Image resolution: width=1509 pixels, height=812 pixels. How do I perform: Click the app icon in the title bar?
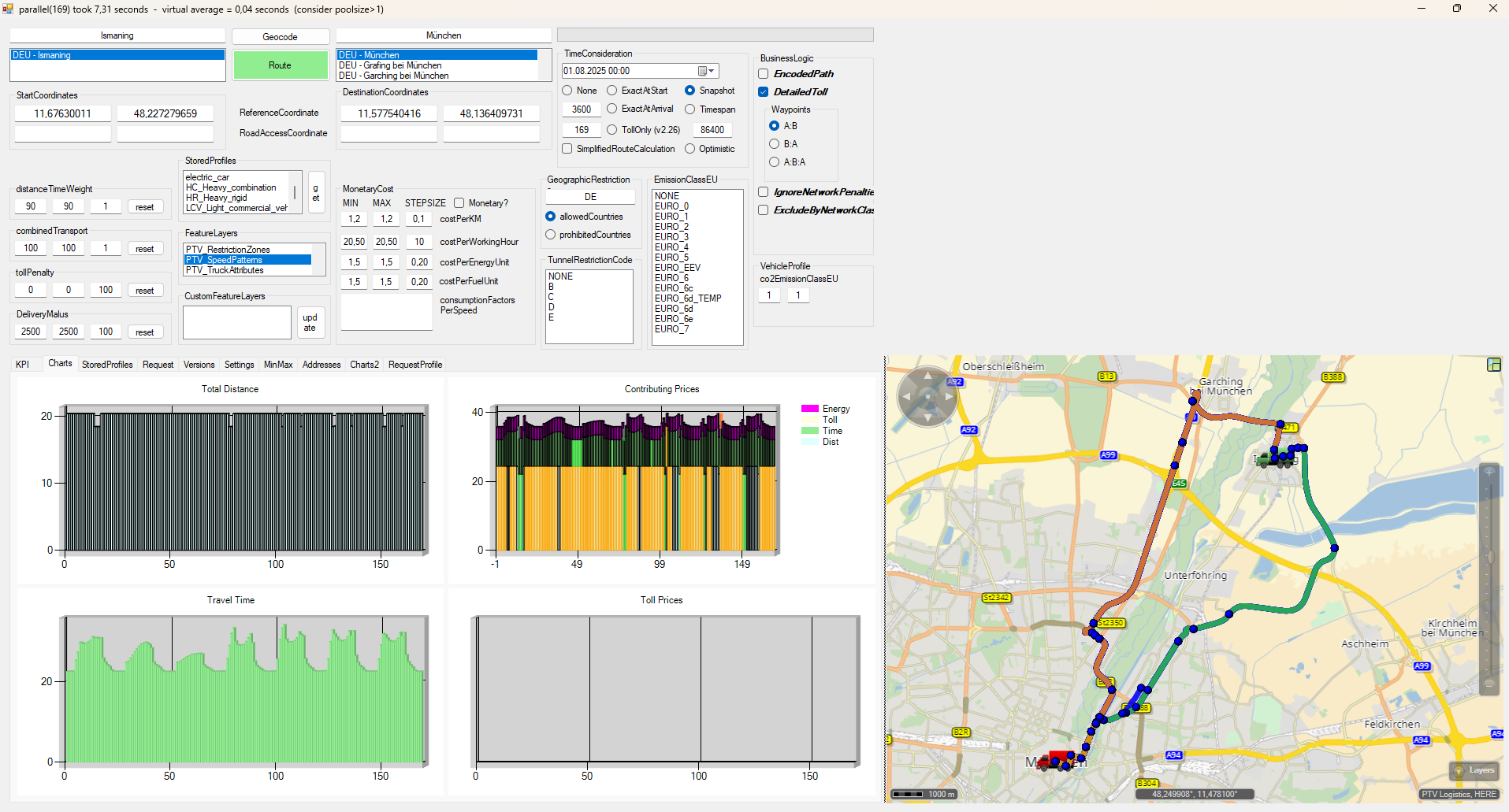[8, 9]
